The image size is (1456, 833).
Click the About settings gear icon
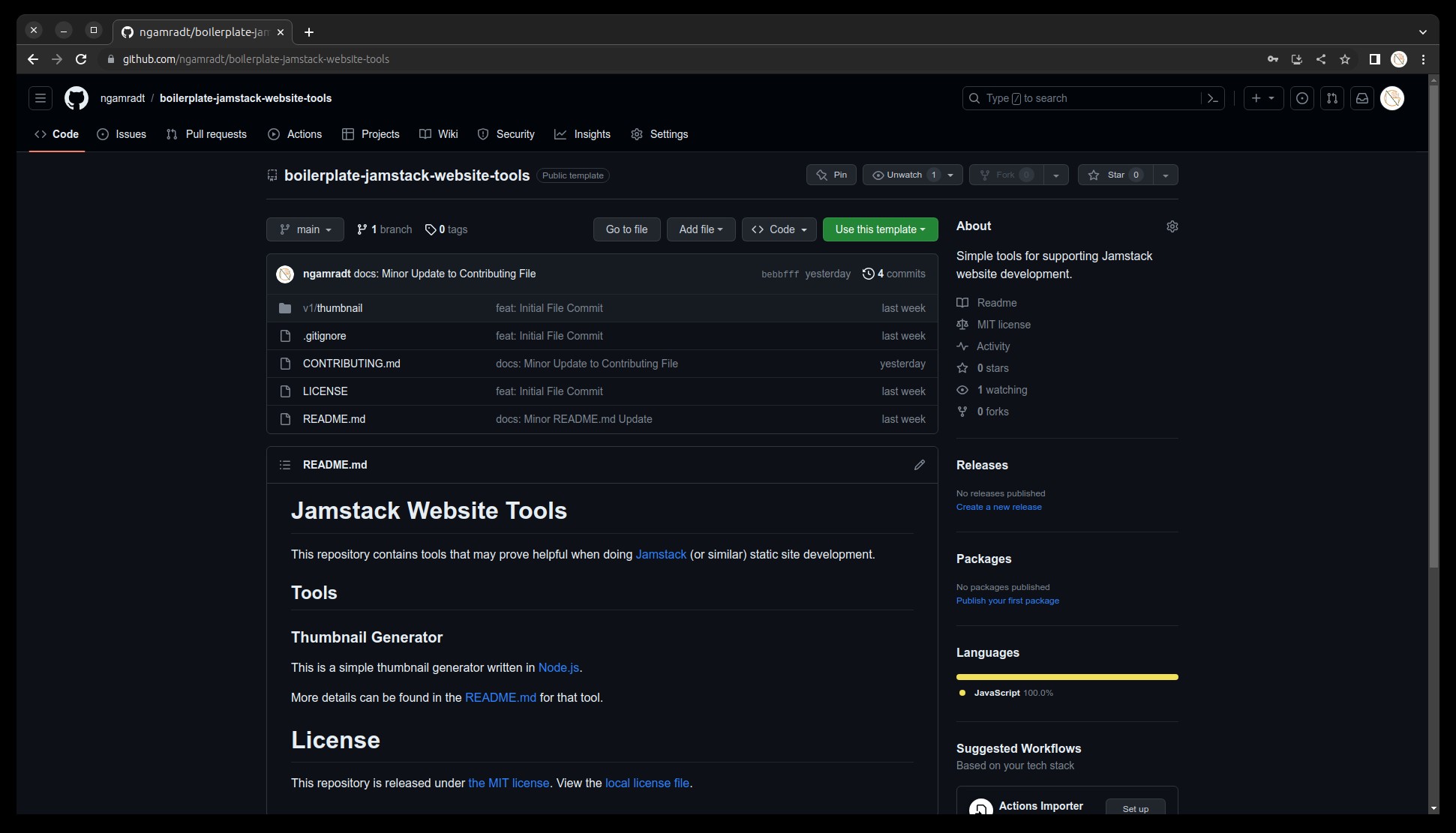coord(1172,226)
